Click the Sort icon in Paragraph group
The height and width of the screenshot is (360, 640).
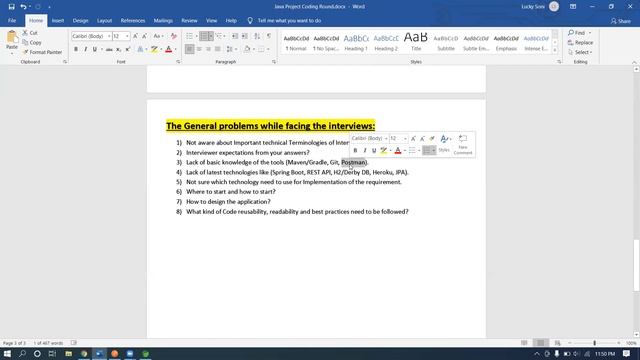coord(257,36)
